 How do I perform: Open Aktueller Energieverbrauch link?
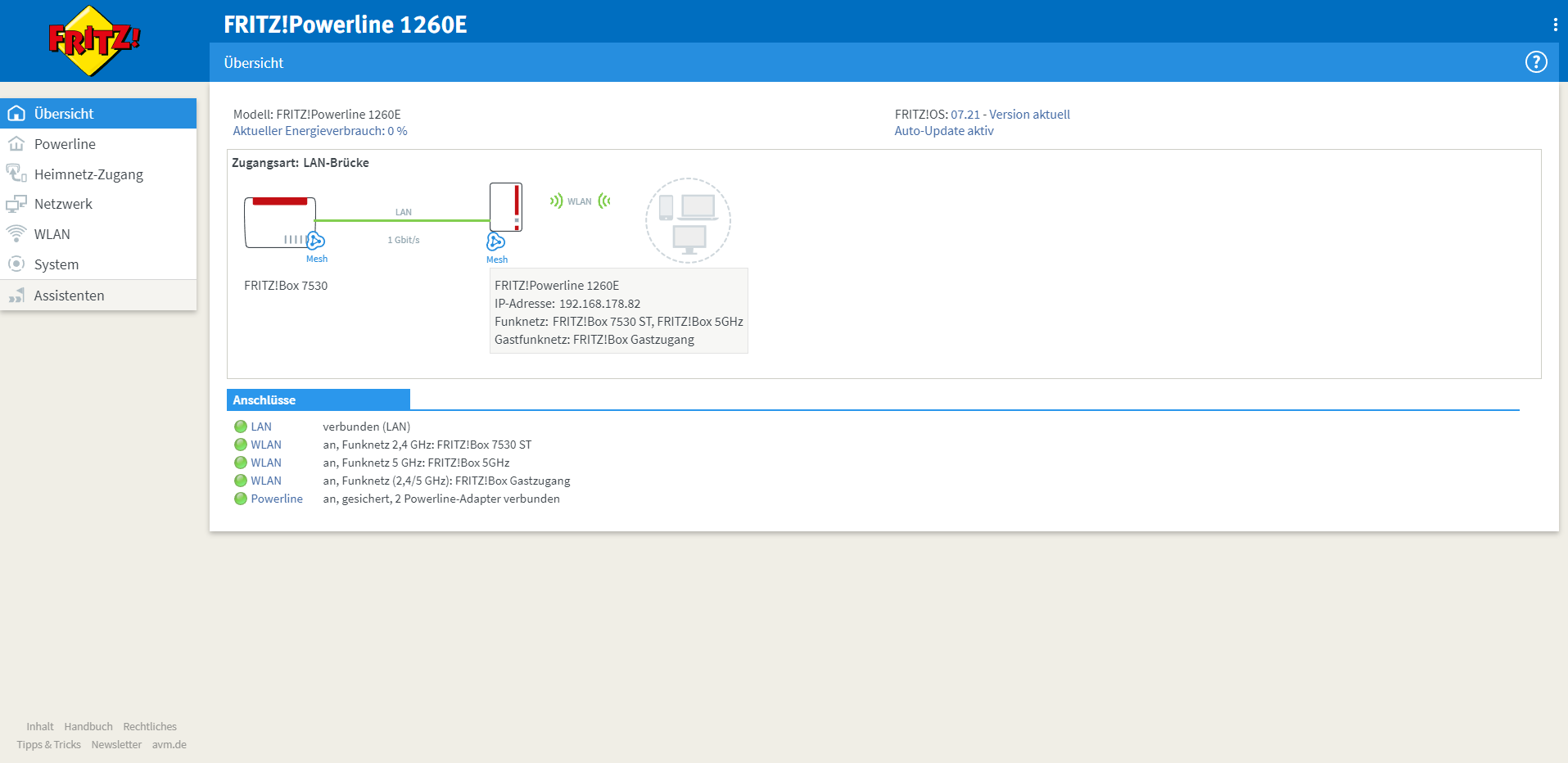pyautogui.click(x=320, y=131)
